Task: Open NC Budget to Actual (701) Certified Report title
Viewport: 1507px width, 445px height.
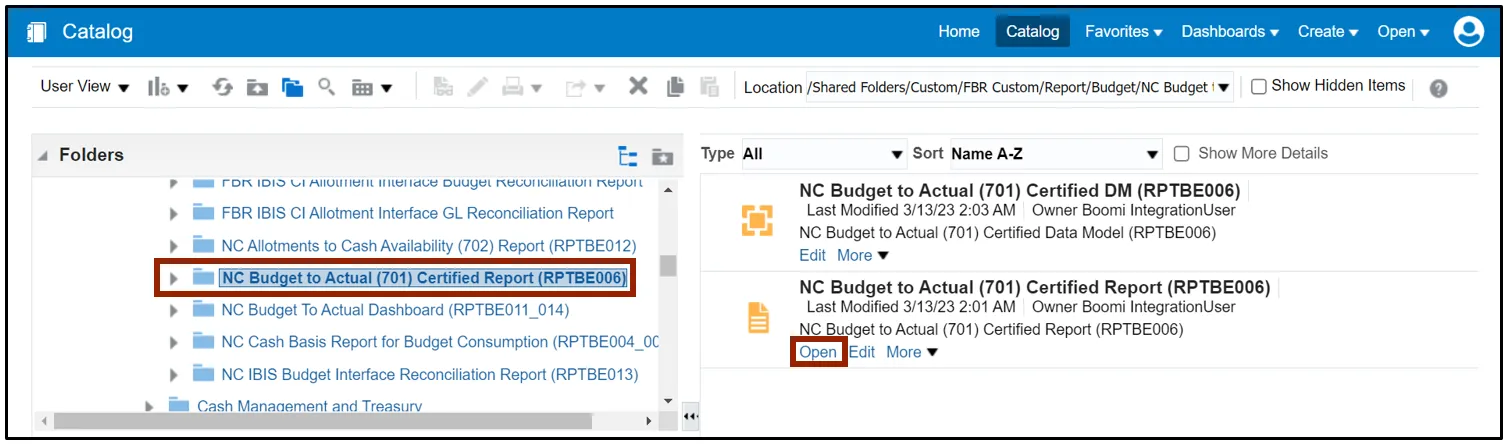Action: 1035,287
